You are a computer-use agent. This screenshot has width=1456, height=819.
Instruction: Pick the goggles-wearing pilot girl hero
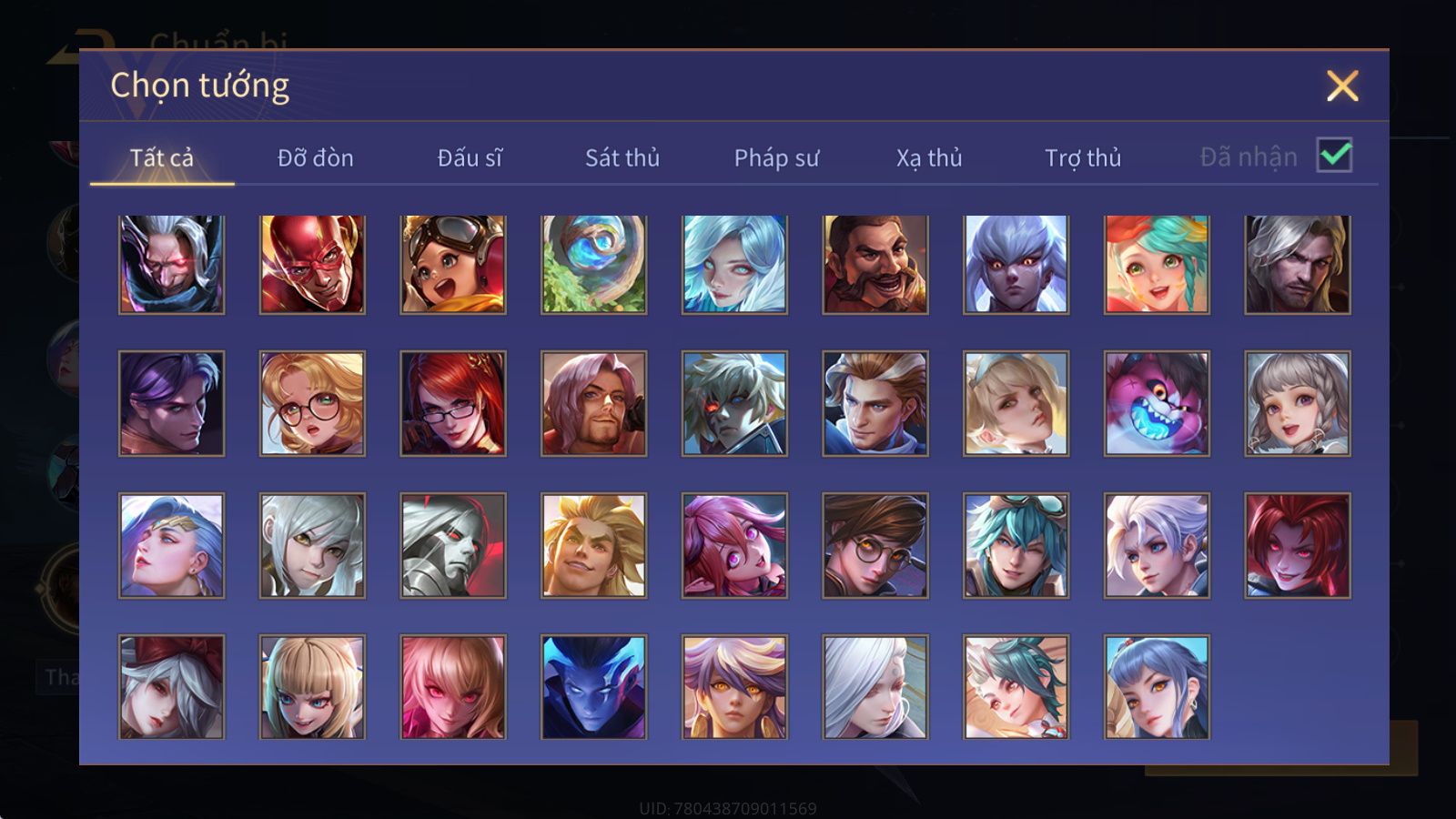(x=453, y=265)
